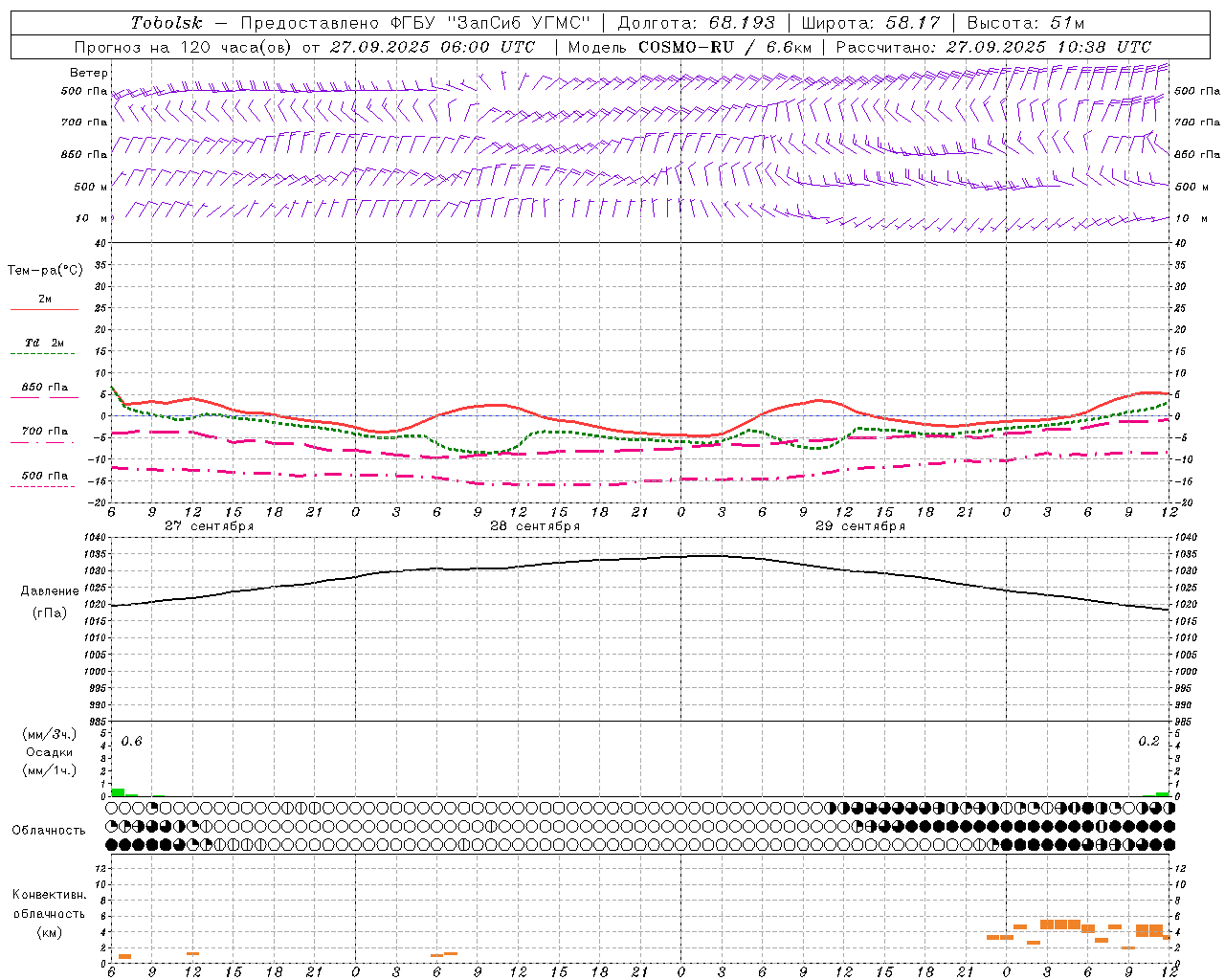Click the Высота: 51м header entry
The height and width of the screenshot is (980, 1225).
[x=1026, y=23]
